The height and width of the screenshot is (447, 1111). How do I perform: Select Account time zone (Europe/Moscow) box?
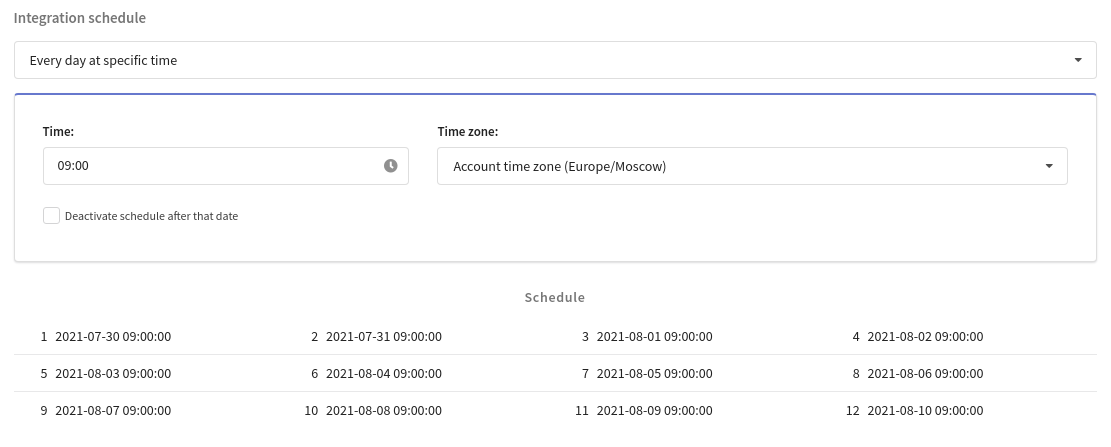(752, 166)
